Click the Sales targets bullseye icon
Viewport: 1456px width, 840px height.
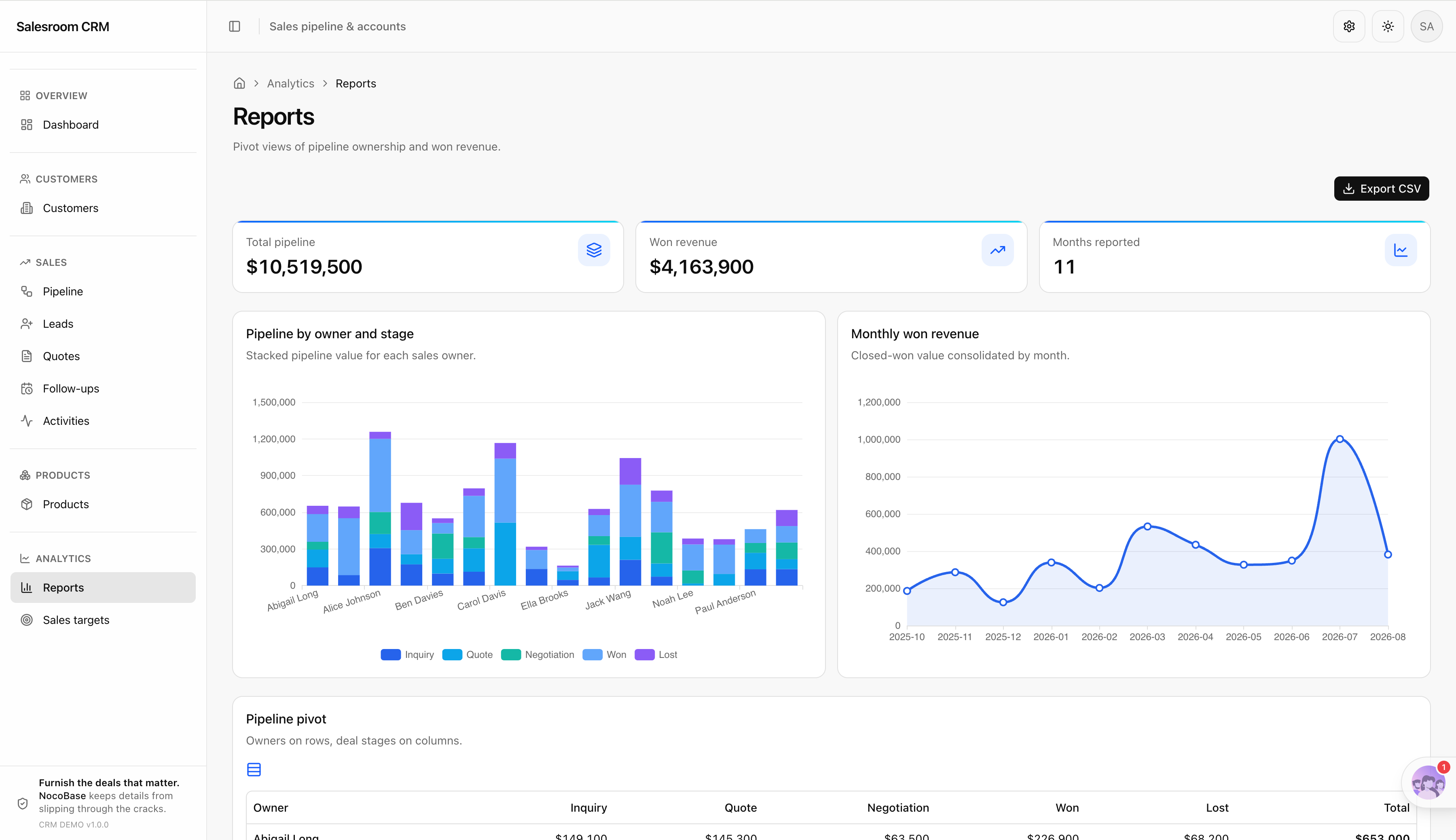tap(27, 620)
